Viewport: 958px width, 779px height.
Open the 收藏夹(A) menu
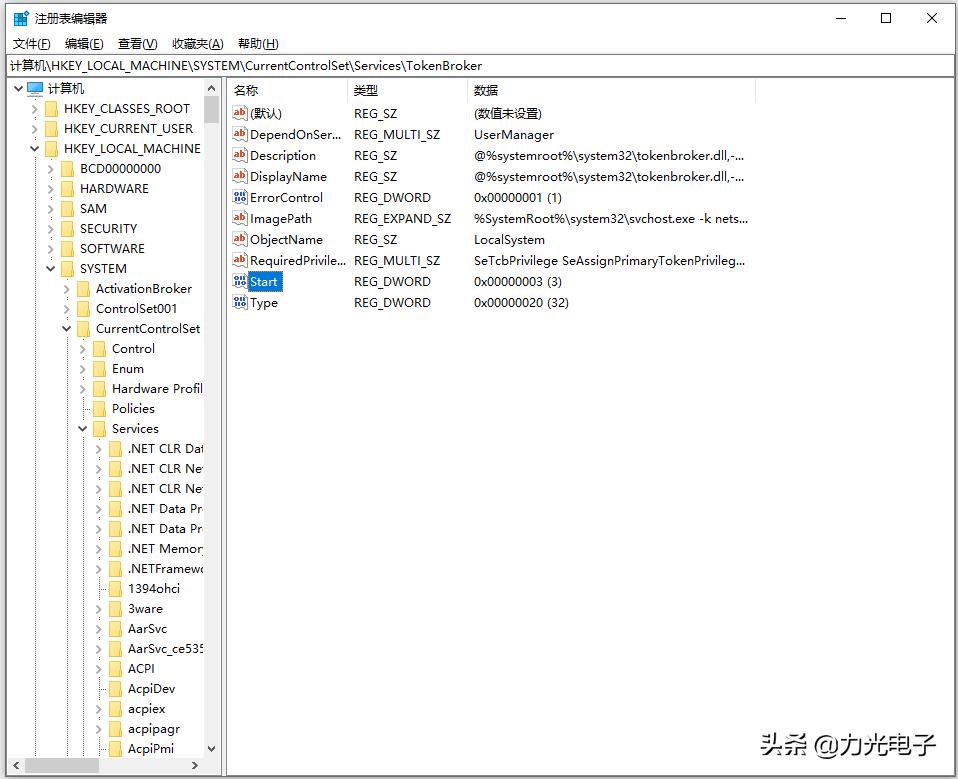pyautogui.click(x=196, y=43)
